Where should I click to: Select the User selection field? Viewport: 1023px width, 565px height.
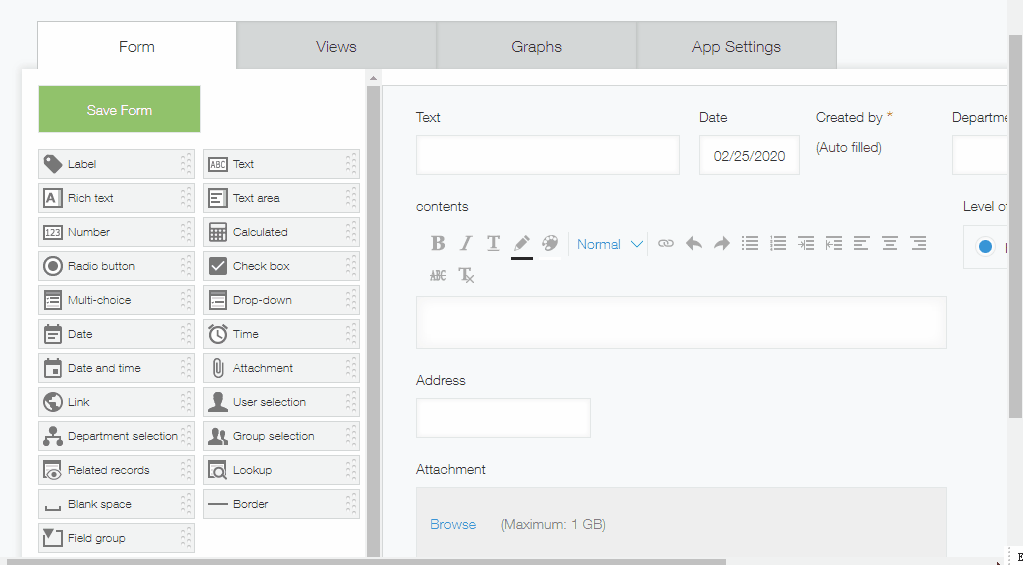point(281,402)
